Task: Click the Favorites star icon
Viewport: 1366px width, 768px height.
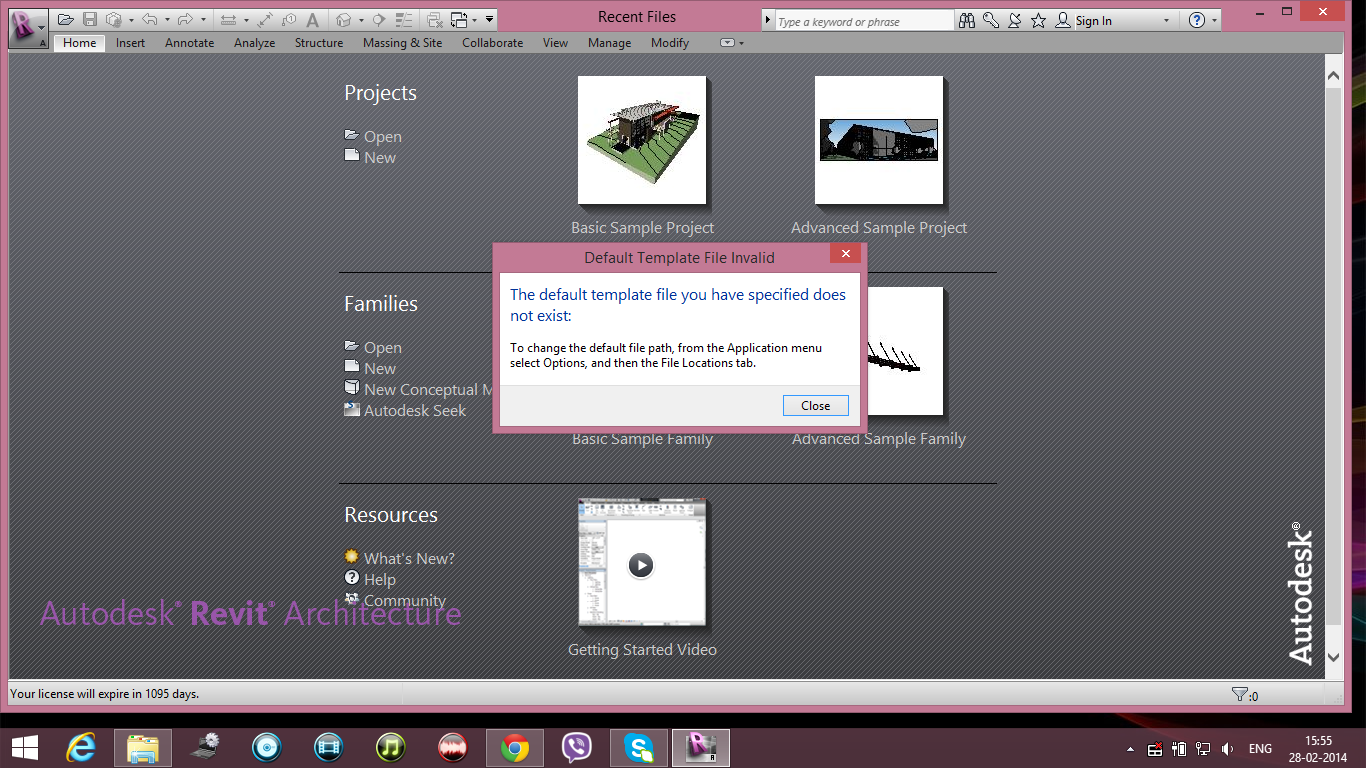Action: pos(1039,20)
